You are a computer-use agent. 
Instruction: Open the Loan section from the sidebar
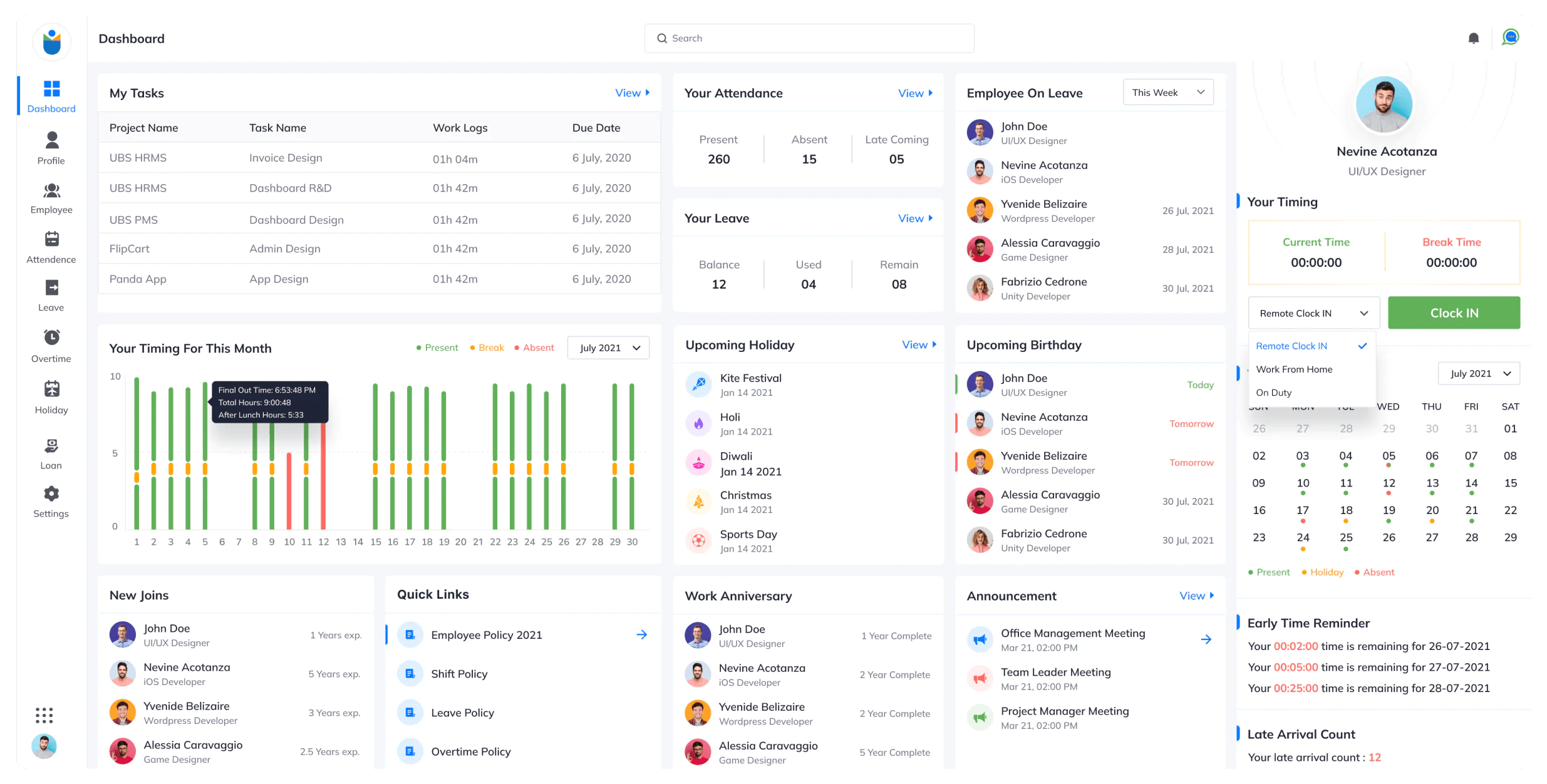tap(51, 452)
